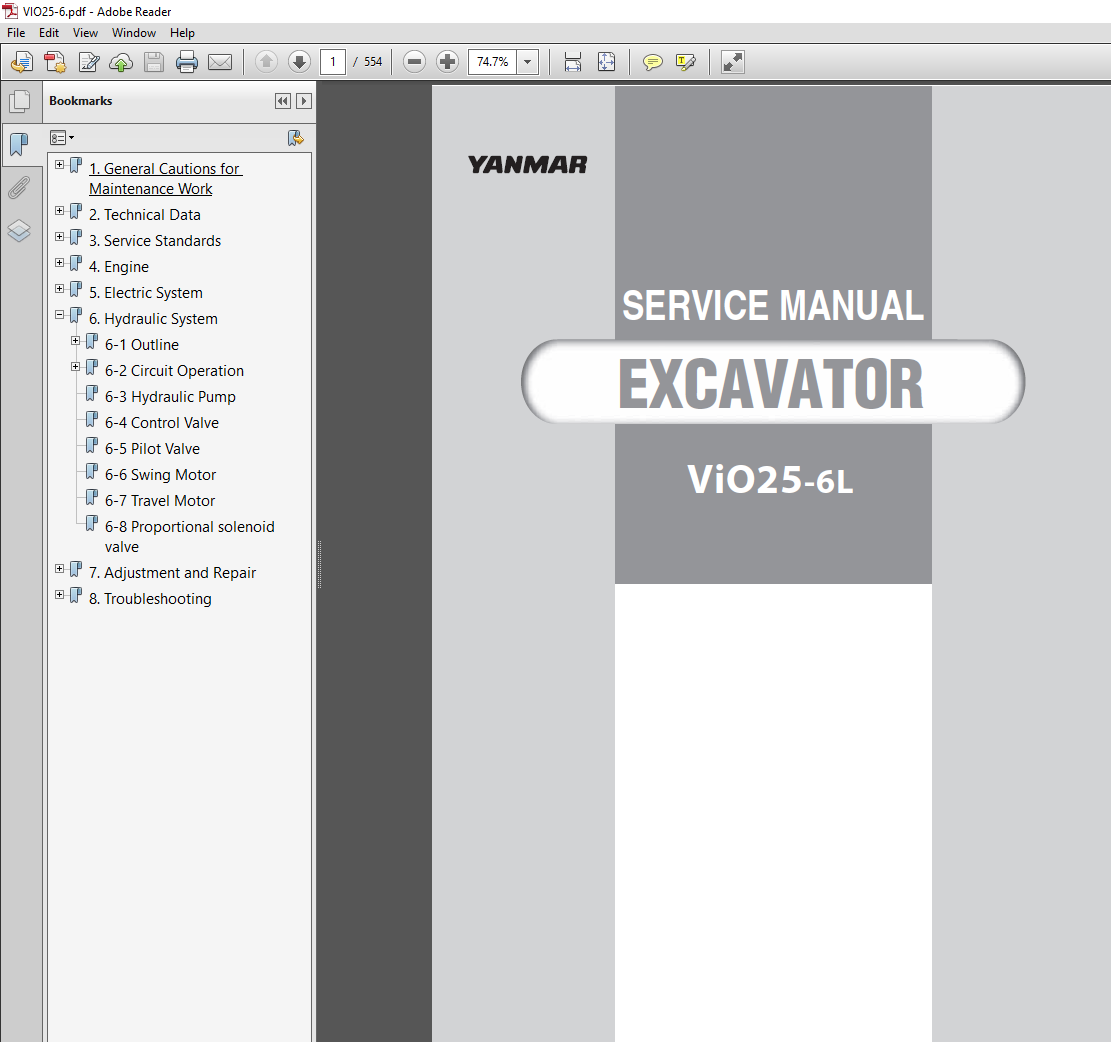Open the Layers panel icon
Screen dimensions: 1111x1042
[19, 230]
